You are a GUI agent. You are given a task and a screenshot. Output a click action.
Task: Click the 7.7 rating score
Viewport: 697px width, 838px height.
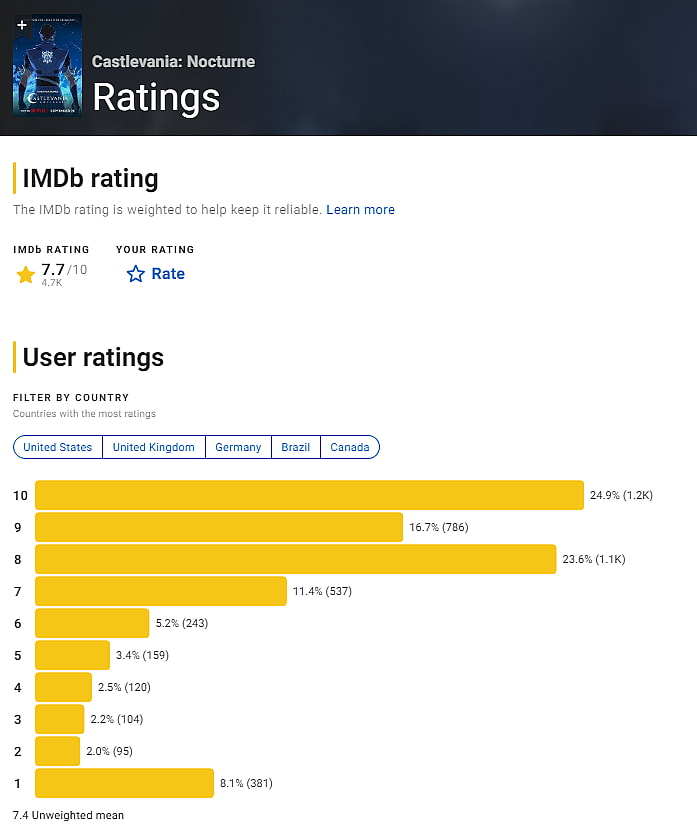tap(54, 269)
